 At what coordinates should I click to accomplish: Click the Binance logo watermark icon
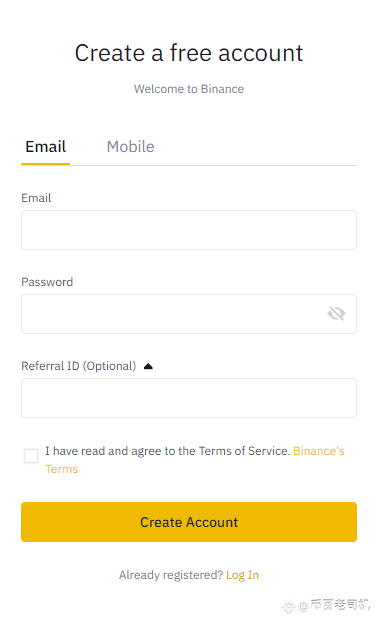288,606
